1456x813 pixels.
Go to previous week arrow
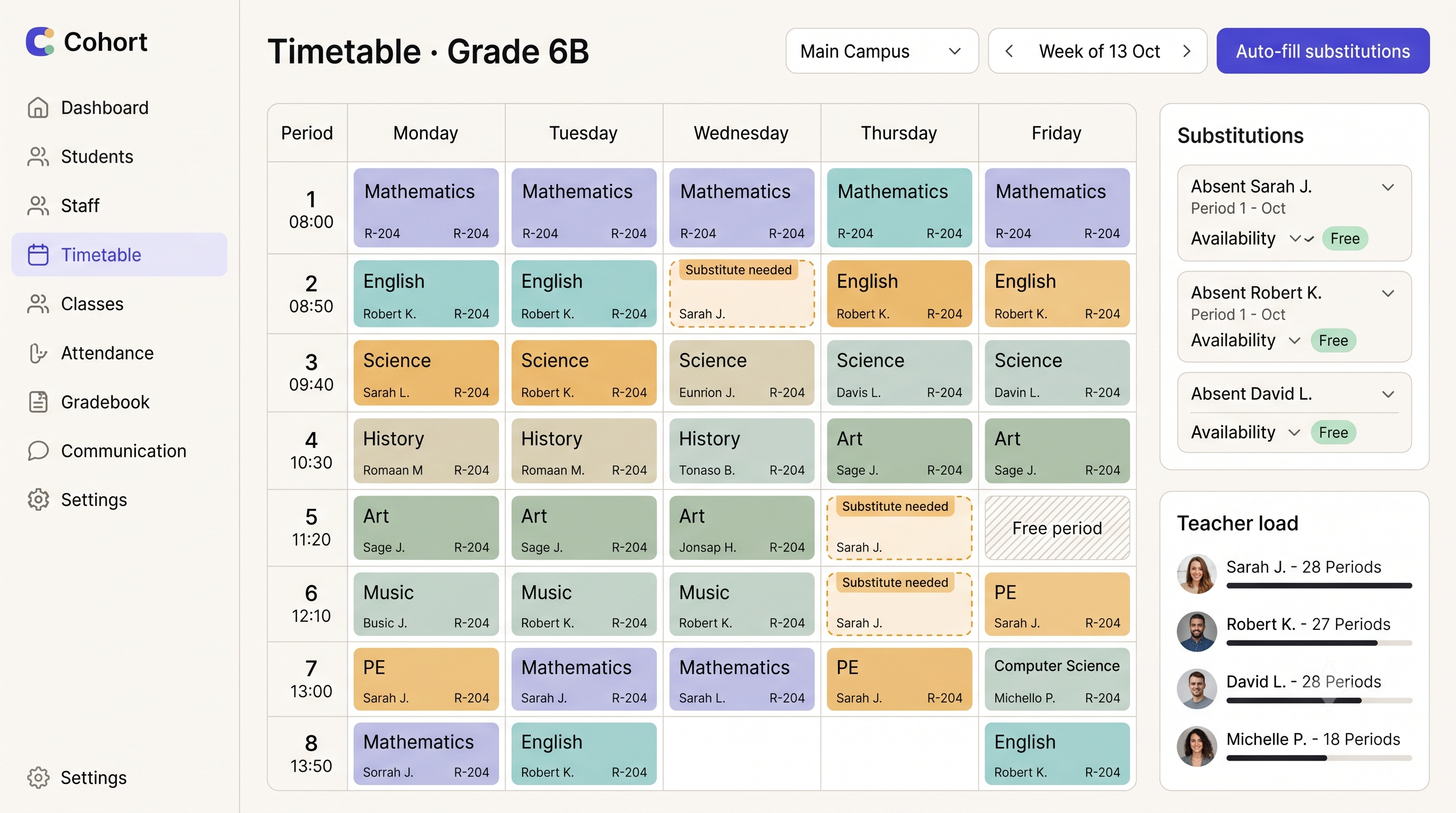[1009, 51]
